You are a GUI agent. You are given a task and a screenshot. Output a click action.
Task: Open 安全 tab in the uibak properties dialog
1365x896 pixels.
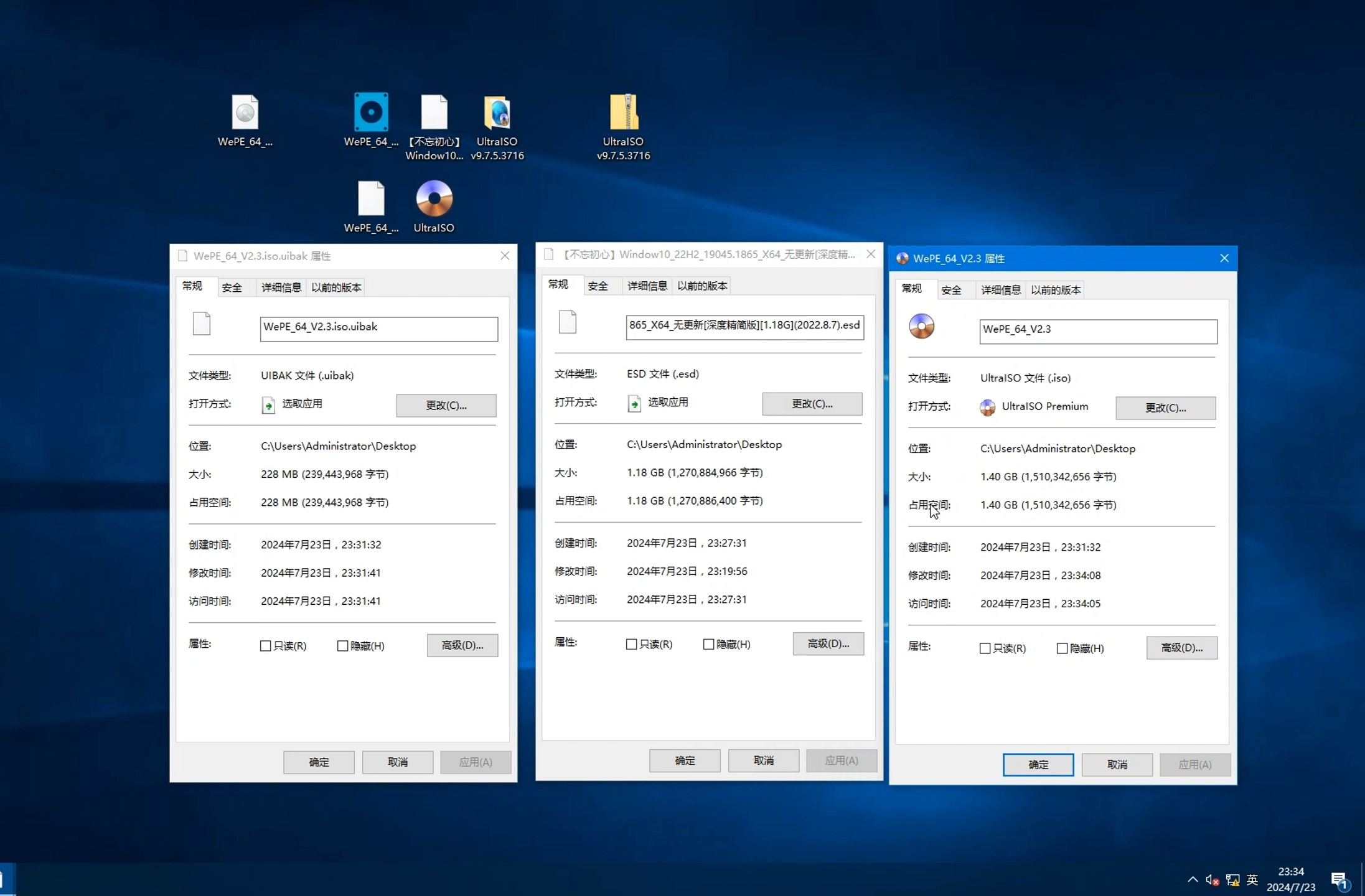point(232,287)
